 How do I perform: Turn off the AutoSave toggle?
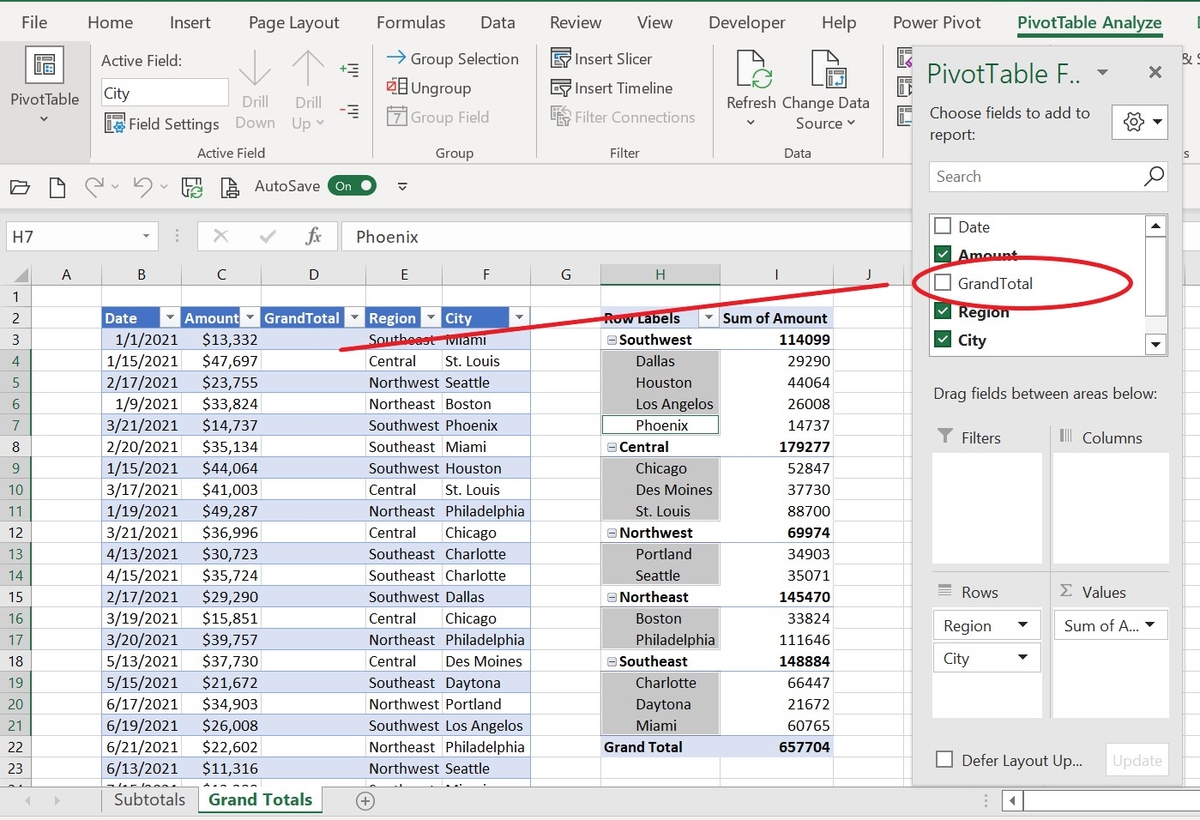point(352,186)
